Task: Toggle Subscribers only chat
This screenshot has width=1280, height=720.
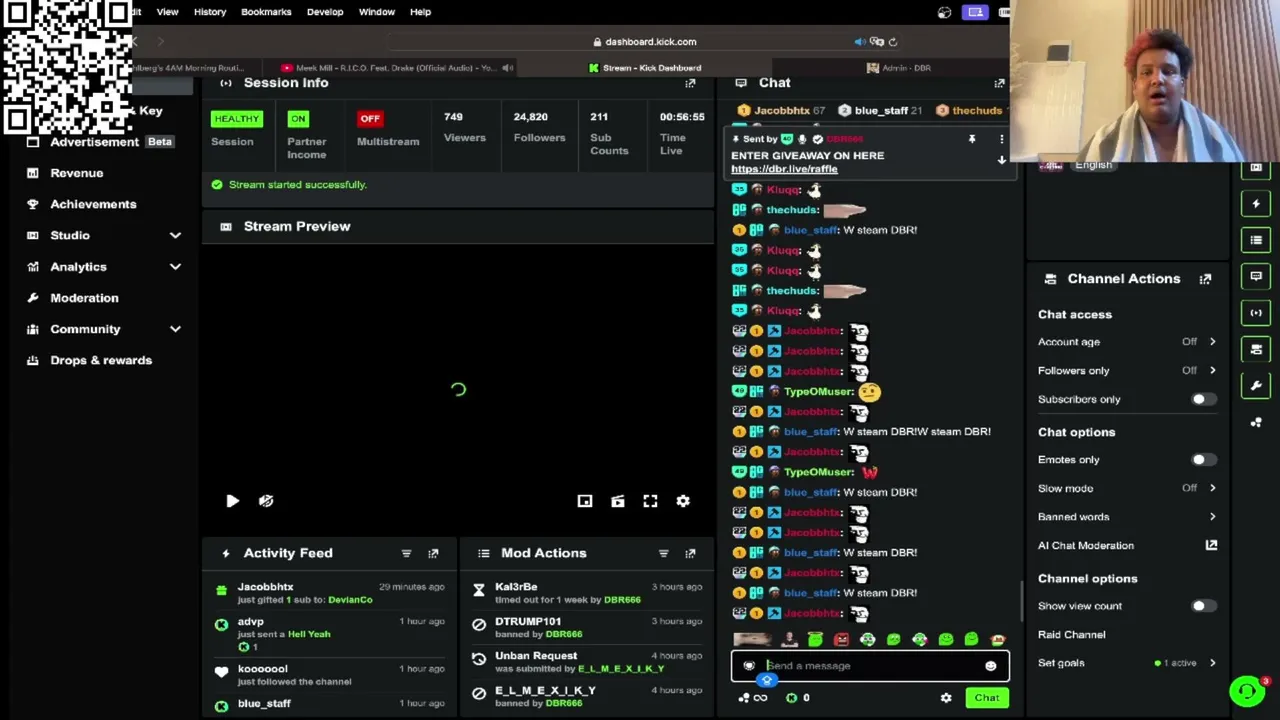Action: pos(1203,399)
